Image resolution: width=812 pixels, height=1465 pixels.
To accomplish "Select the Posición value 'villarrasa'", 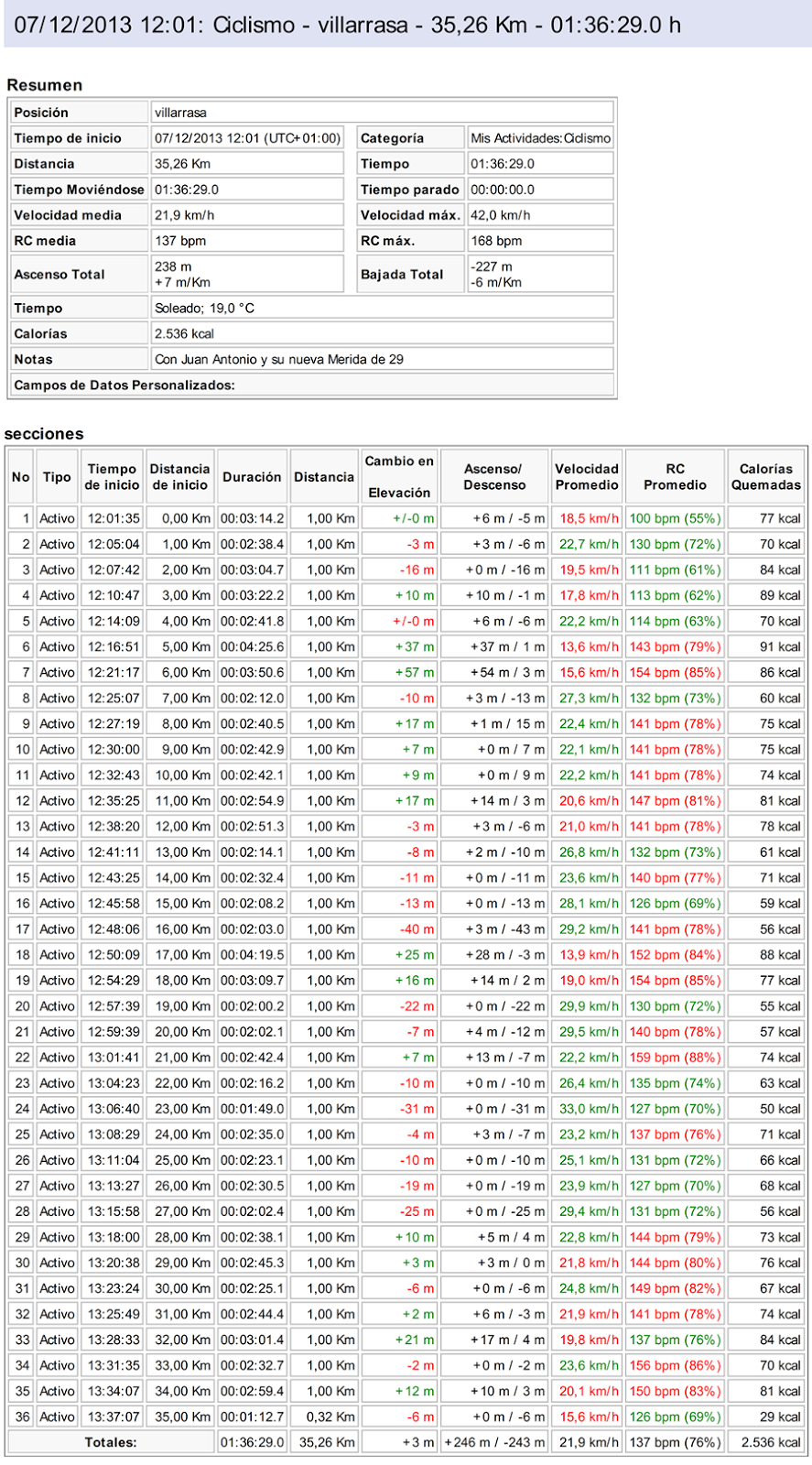I will coord(180,113).
